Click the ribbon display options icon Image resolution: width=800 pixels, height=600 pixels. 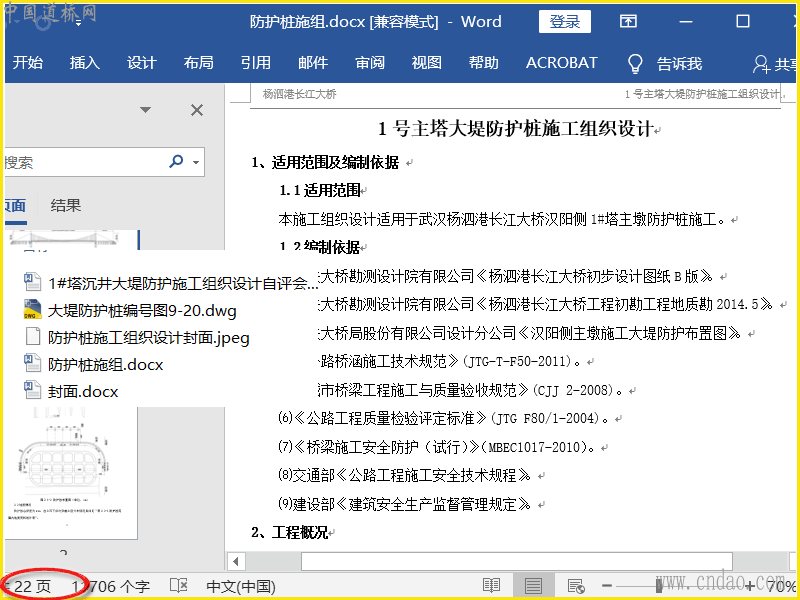[628, 21]
